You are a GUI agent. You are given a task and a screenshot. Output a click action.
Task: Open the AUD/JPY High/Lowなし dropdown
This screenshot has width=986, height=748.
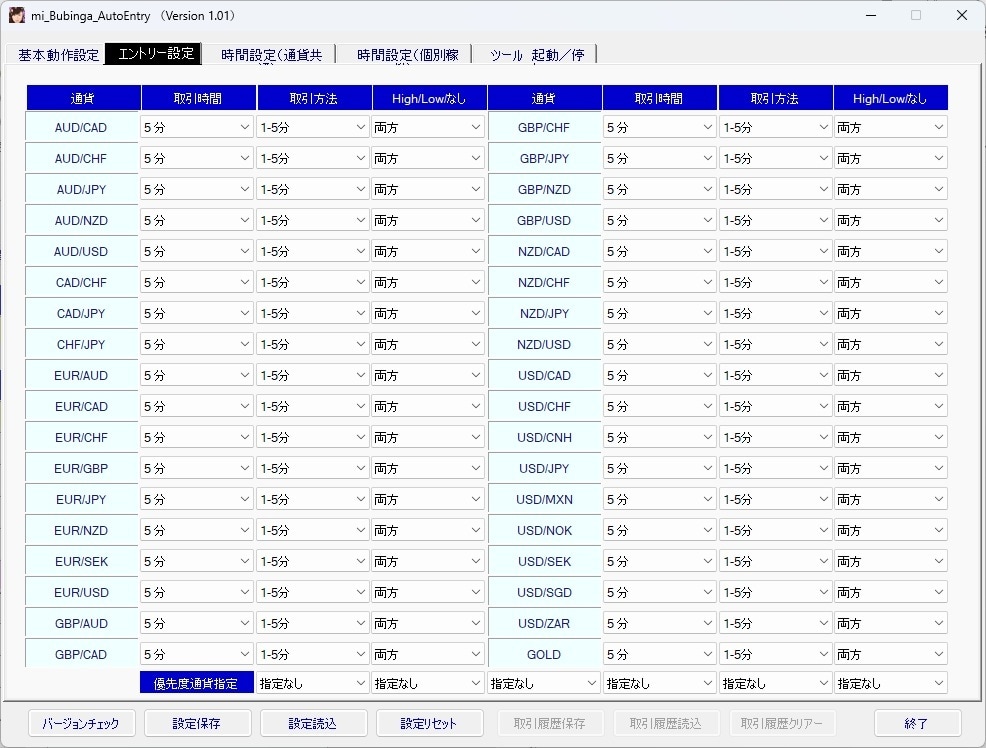click(428, 189)
